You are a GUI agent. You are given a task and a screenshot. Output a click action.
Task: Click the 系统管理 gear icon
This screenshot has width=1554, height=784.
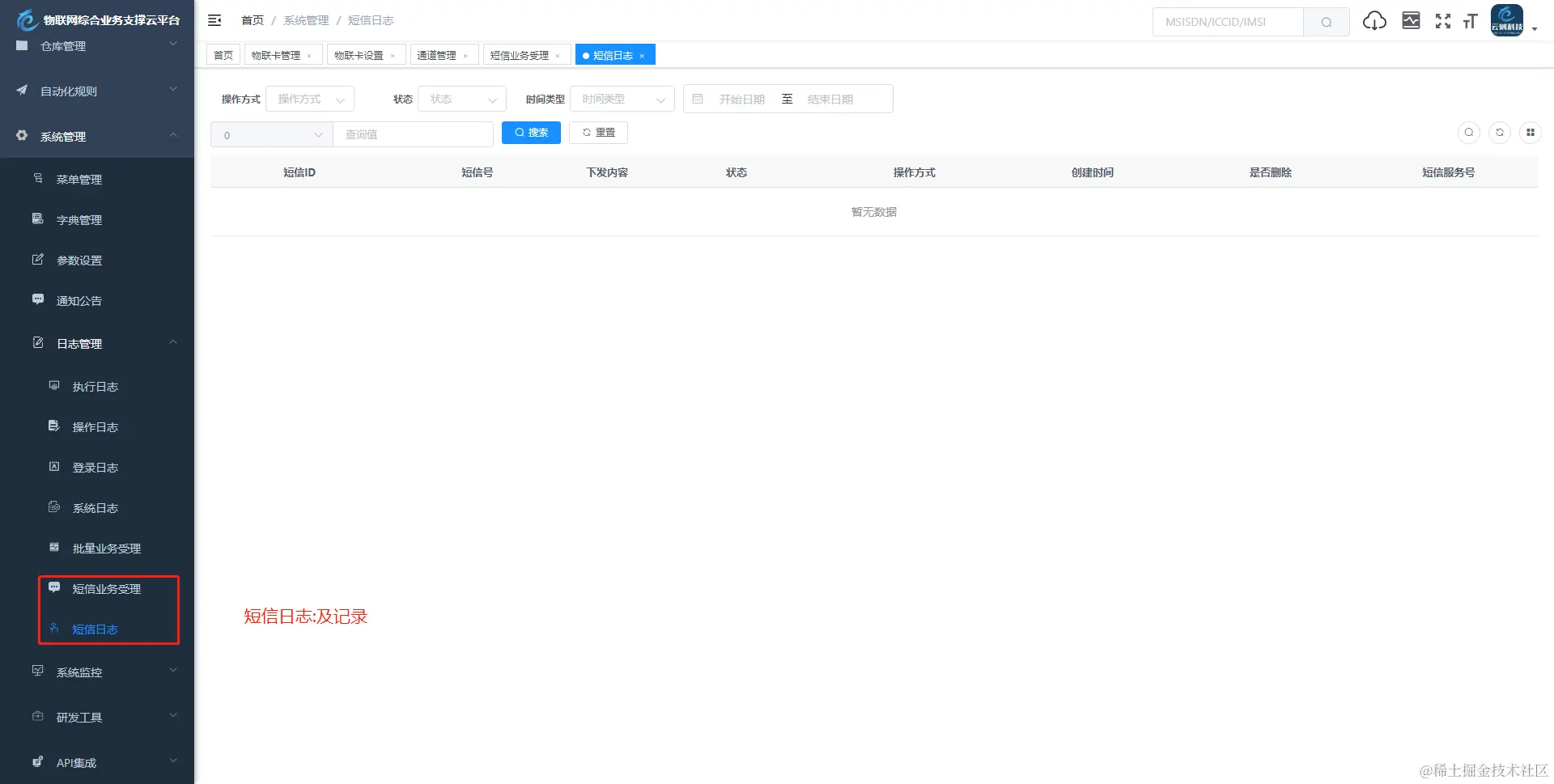pos(22,135)
